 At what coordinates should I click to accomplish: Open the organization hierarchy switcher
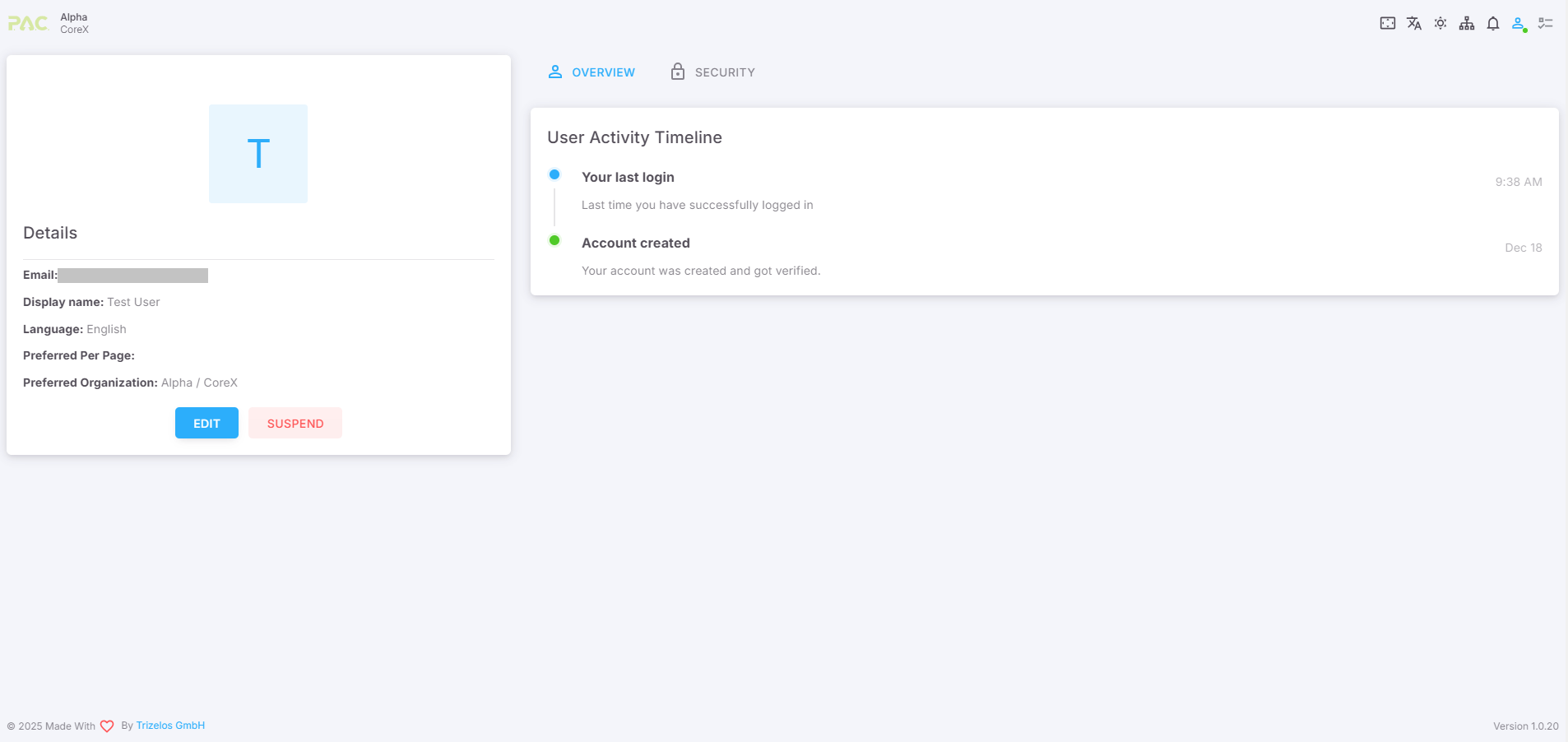1466,23
